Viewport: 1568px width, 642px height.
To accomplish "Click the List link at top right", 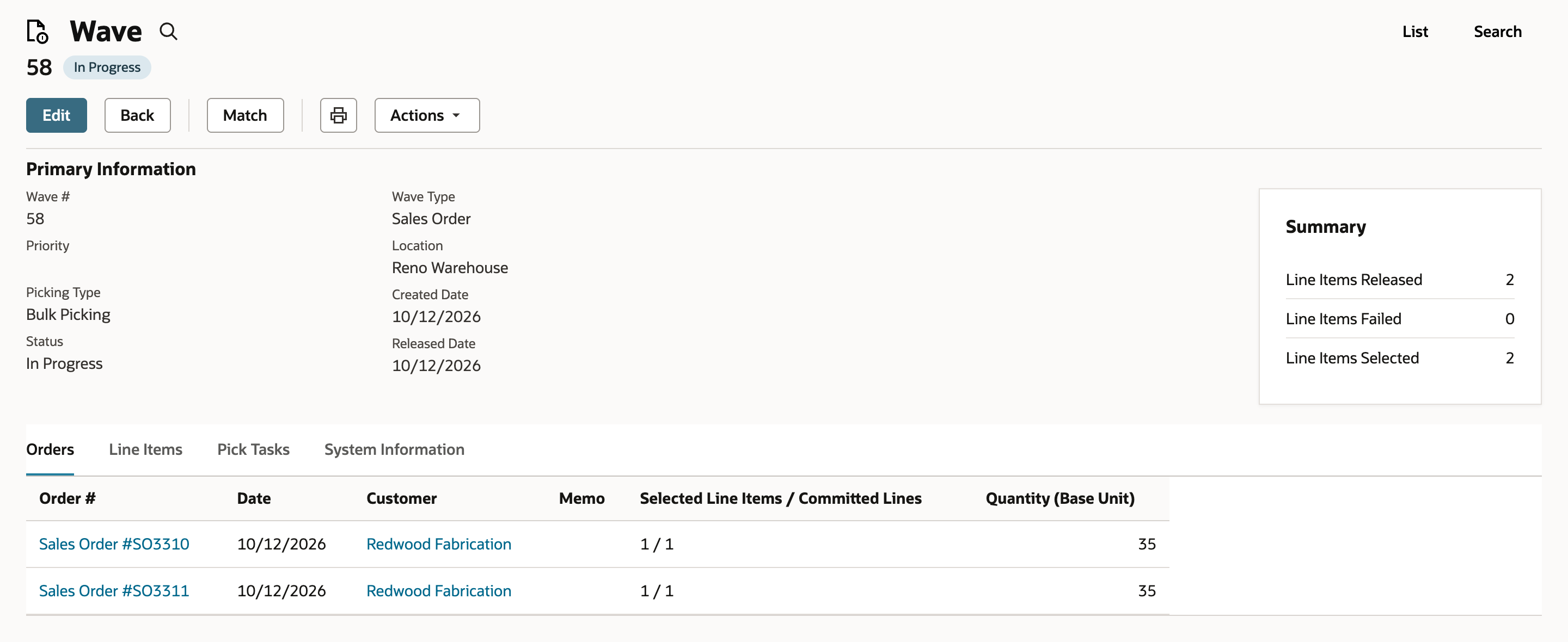I will 1415,32.
